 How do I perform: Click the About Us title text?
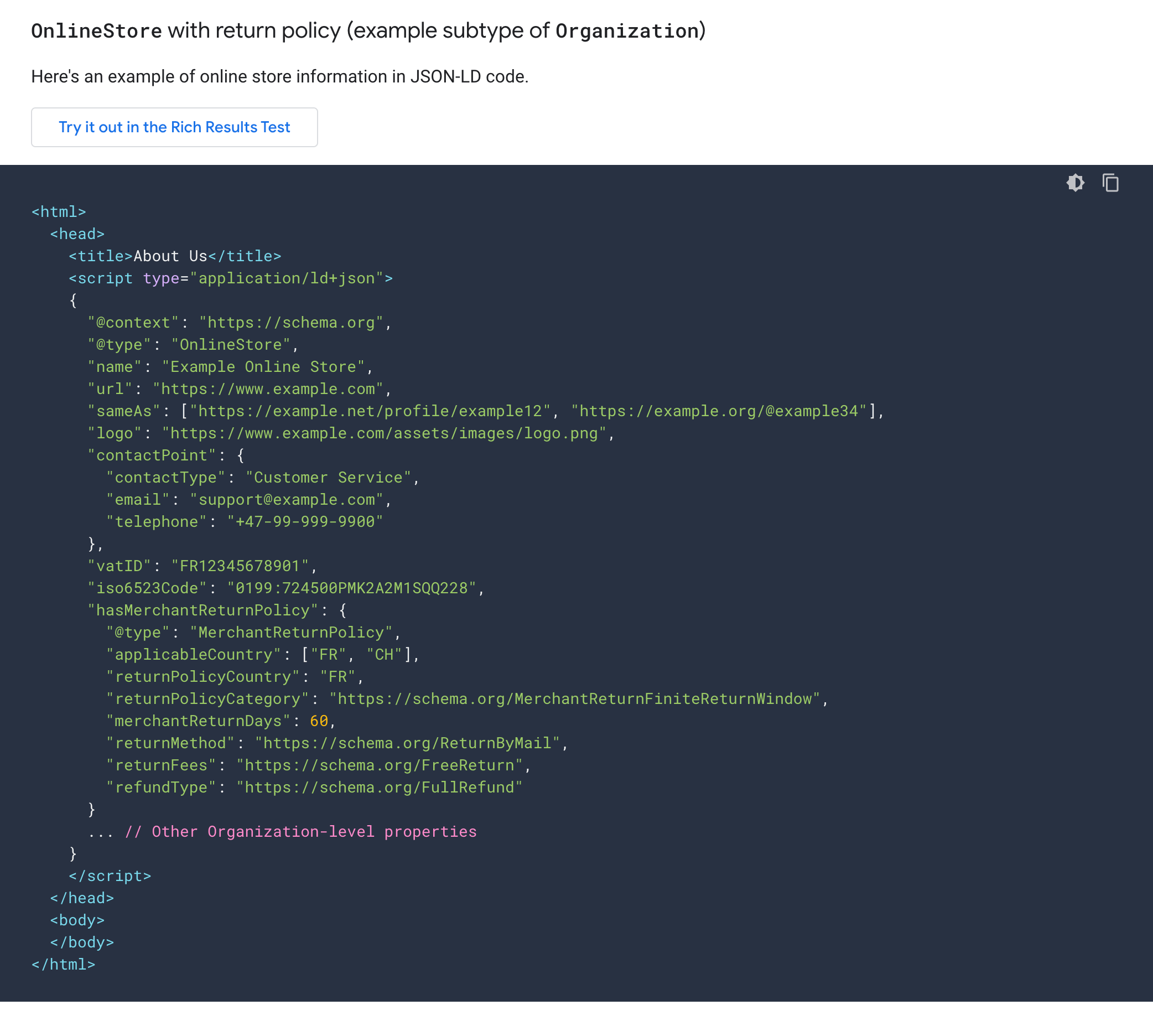(x=170, y=256)
